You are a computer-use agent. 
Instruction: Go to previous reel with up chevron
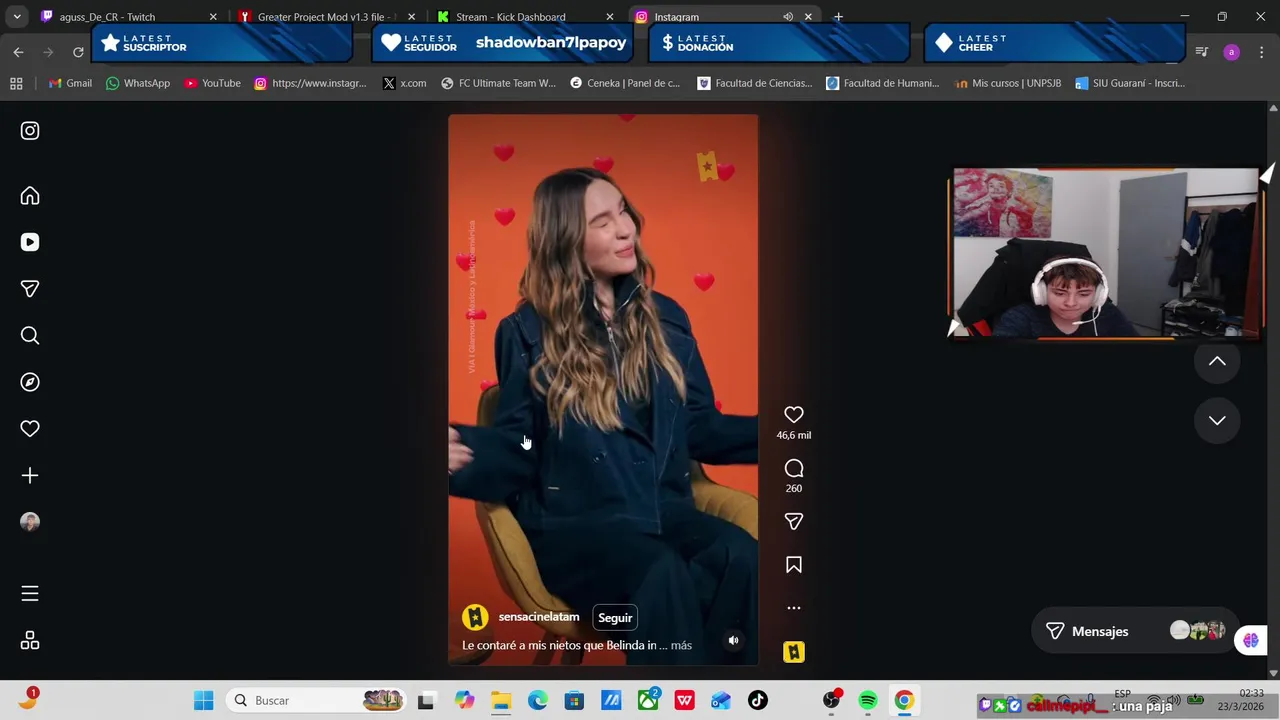pos(1217,362)
